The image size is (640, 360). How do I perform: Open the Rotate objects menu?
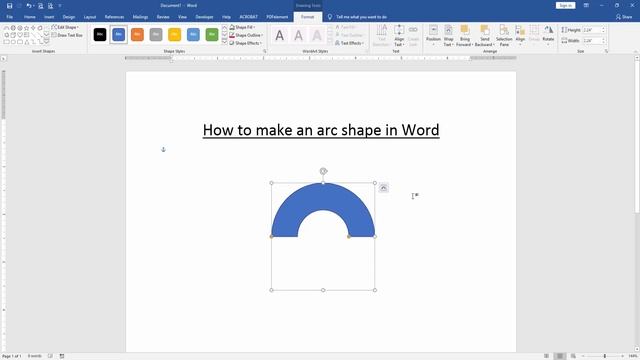pyautogui.click(x=548, y=36)
